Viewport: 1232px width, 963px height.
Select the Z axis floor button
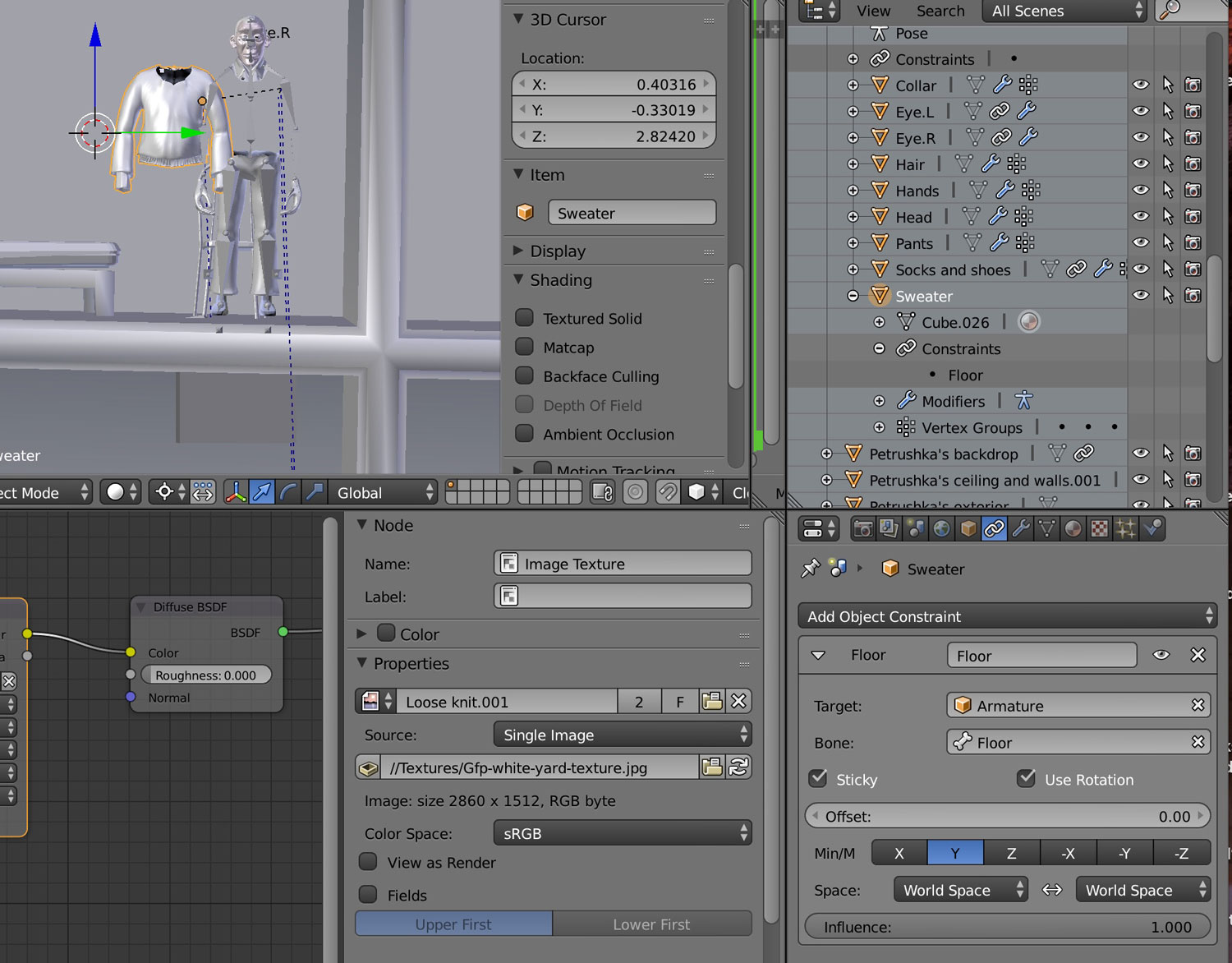coord(1011,853)
